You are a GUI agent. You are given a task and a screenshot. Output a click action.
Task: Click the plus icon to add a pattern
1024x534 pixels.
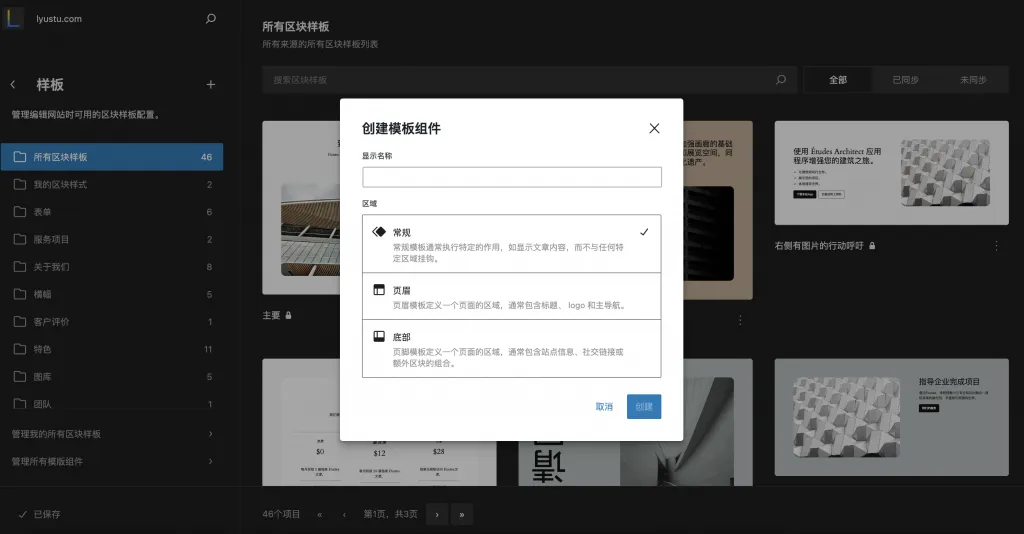pos(210,85)
